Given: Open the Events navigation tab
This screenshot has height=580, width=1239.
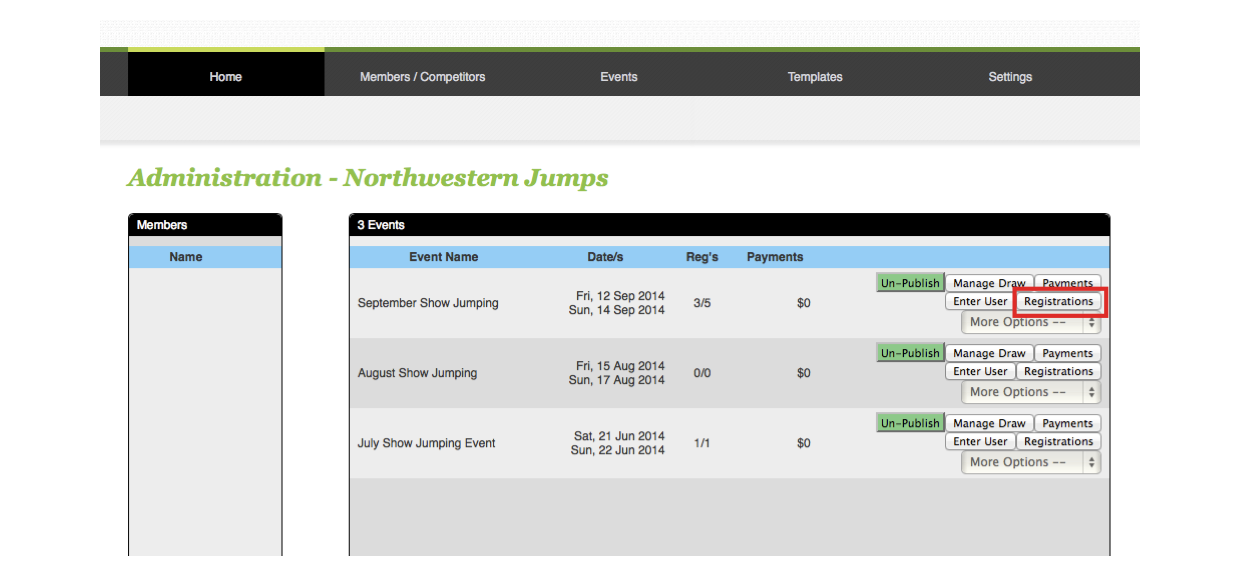Looking at the screenshot, I should point(618,77).
